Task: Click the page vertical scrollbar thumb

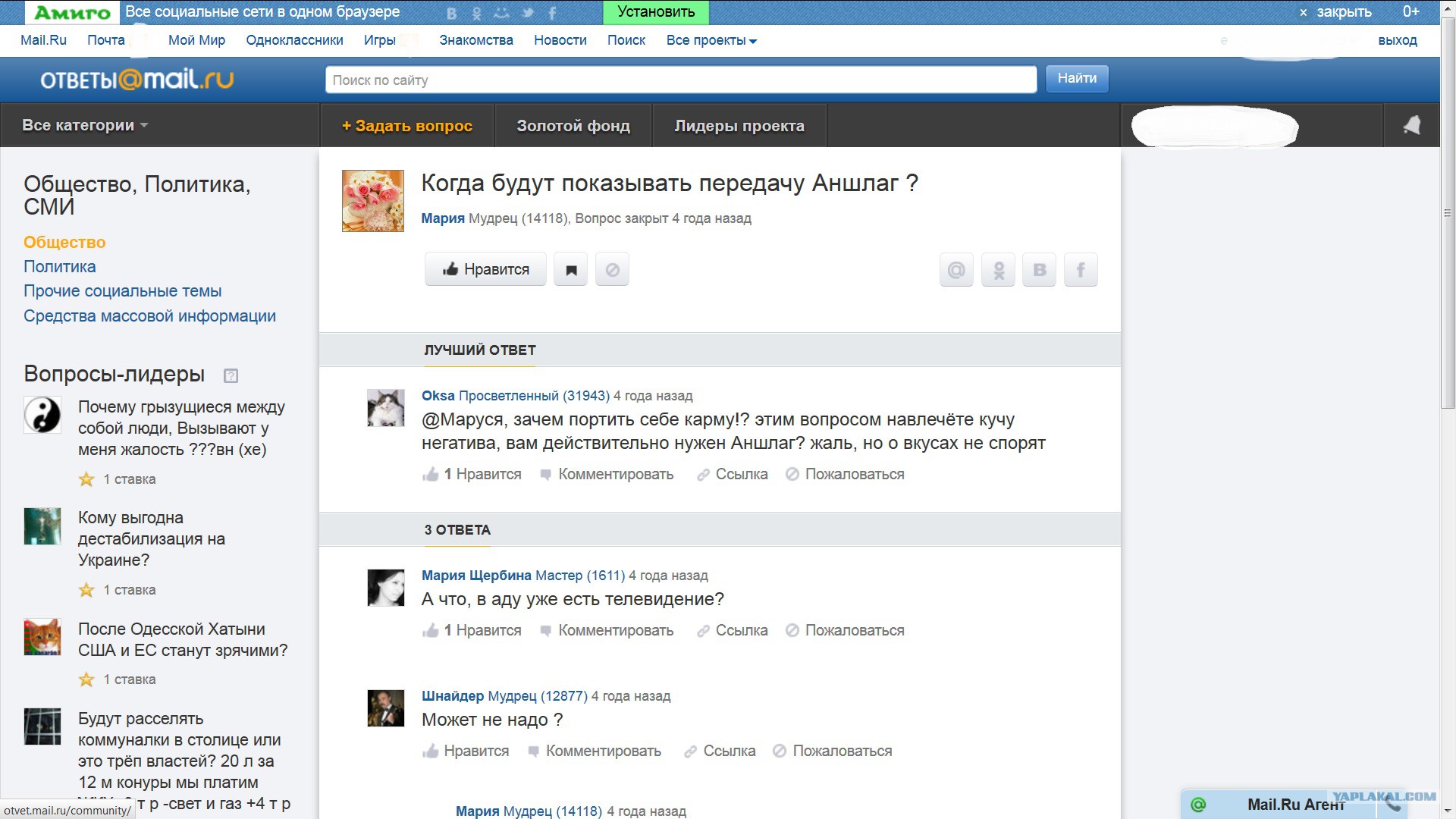Action: (x=1448, y=213)
